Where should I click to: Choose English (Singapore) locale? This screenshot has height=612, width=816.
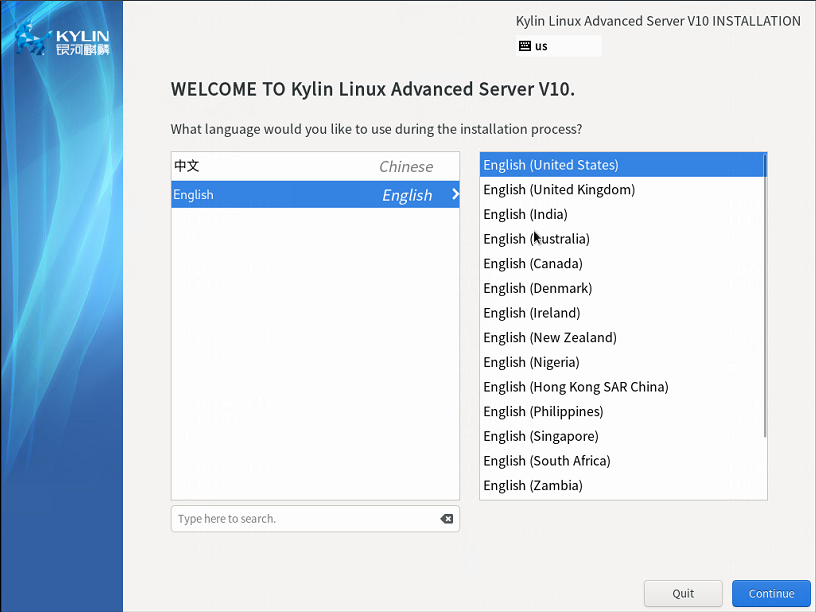pyautogui.click(x=622, y=436)
